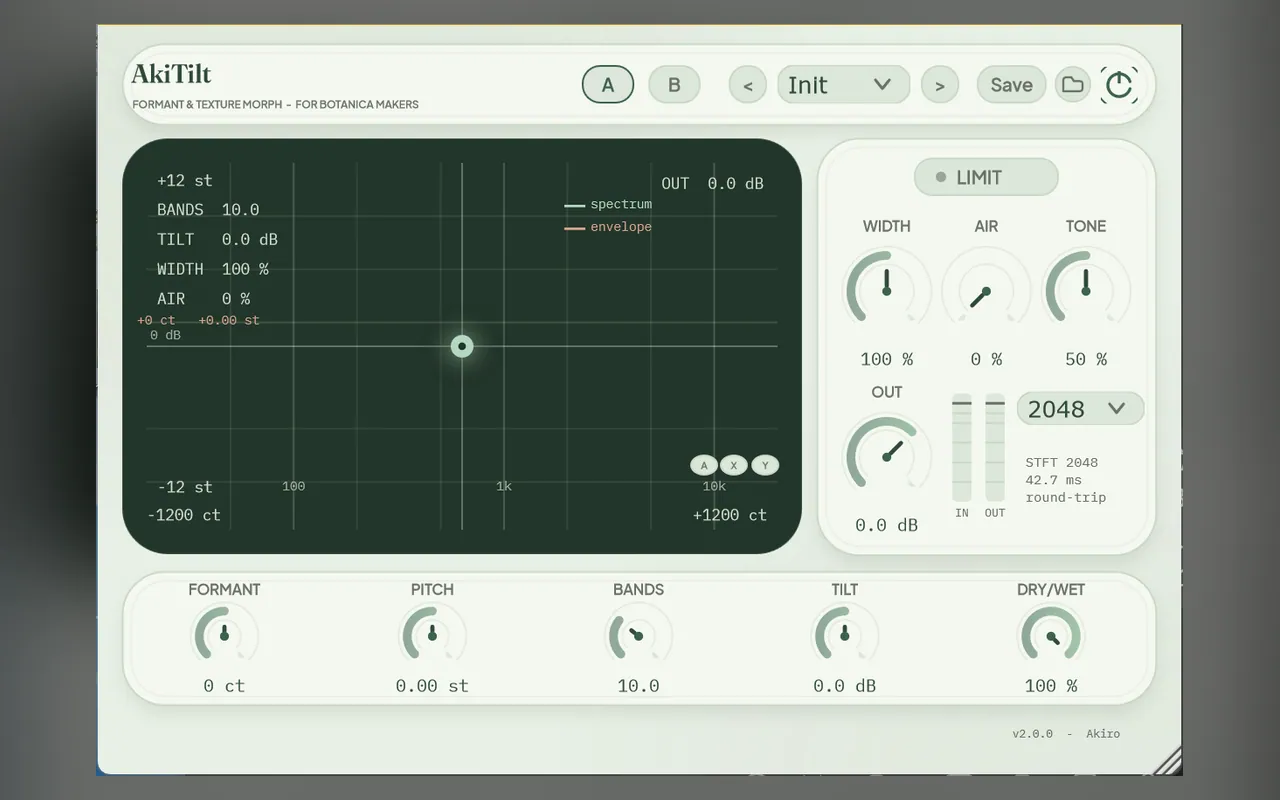Click the v2.0.0 - Akiro version text
This screenshot has width=1280, height=800.
(1066, 734)
